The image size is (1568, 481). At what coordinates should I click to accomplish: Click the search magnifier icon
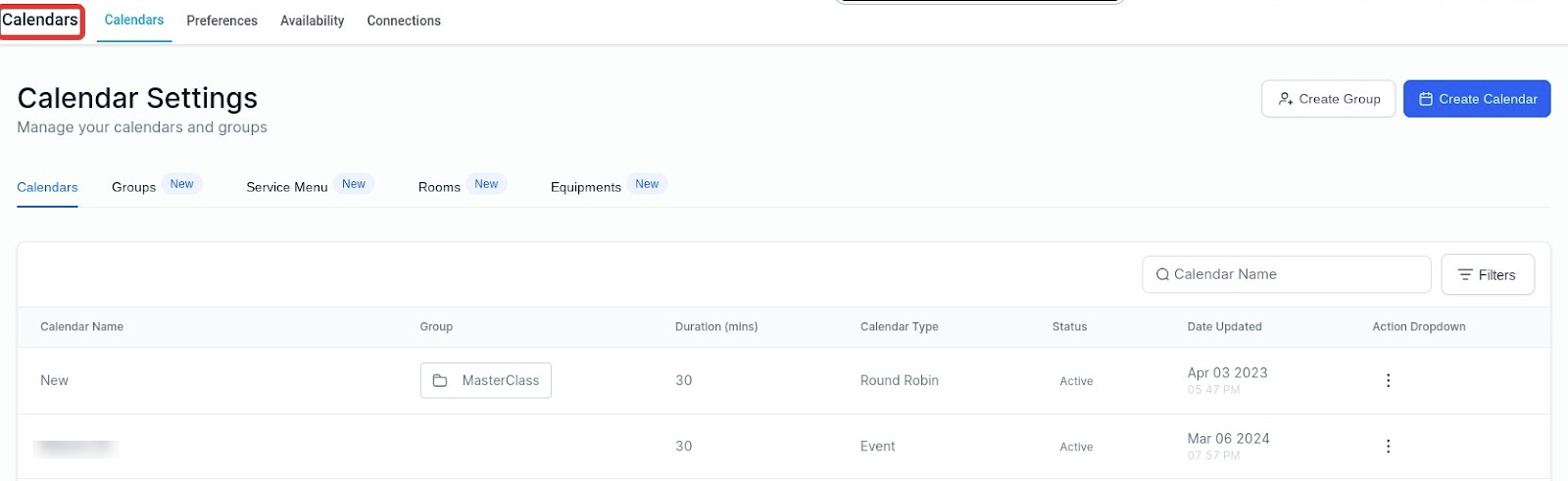[1162, 274]
